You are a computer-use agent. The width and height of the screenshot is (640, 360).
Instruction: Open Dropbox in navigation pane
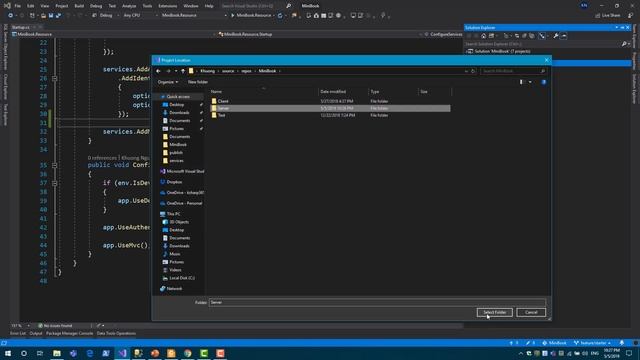tap(174, 182)
